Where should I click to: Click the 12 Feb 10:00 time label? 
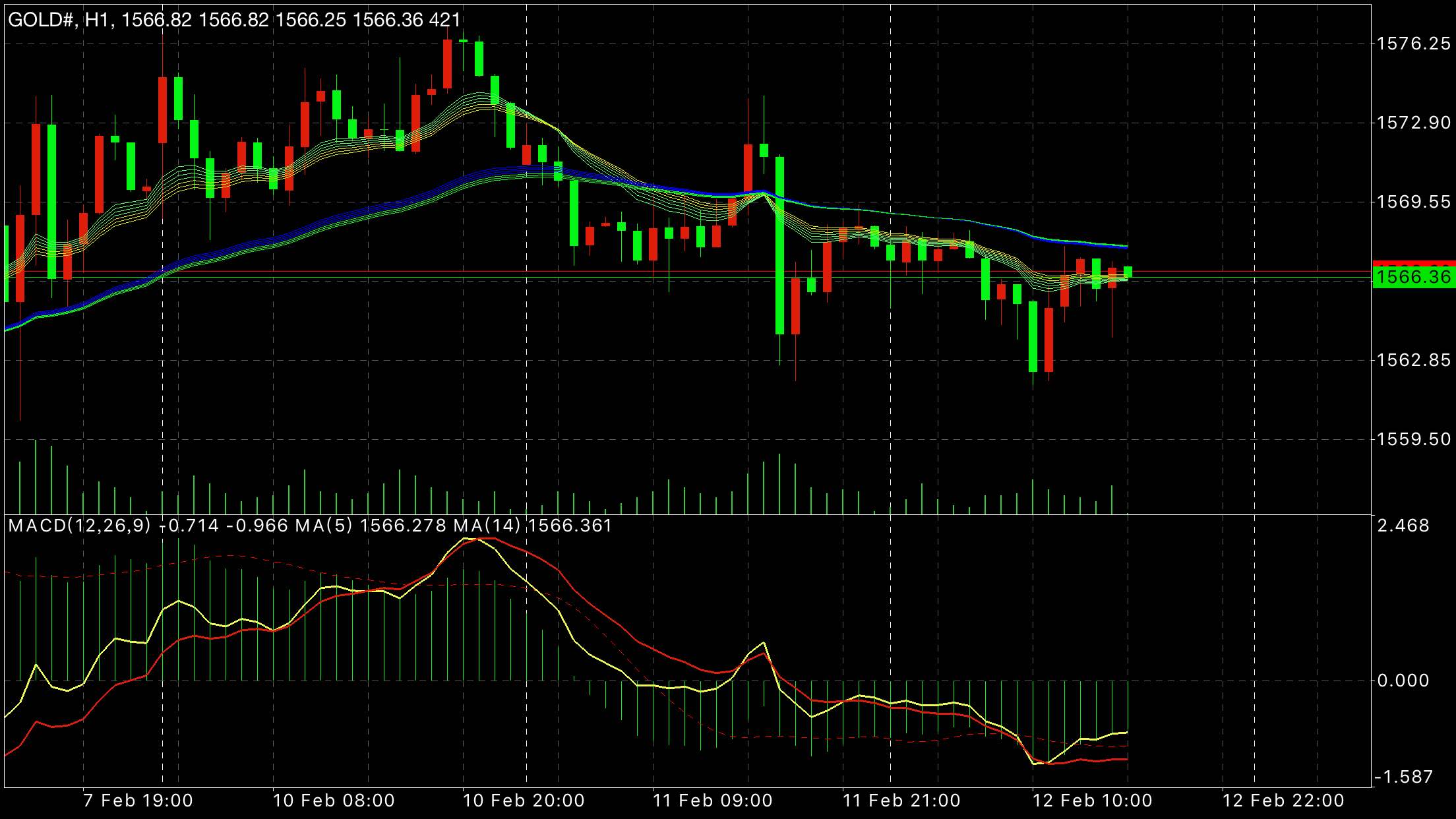(1092, 801)
